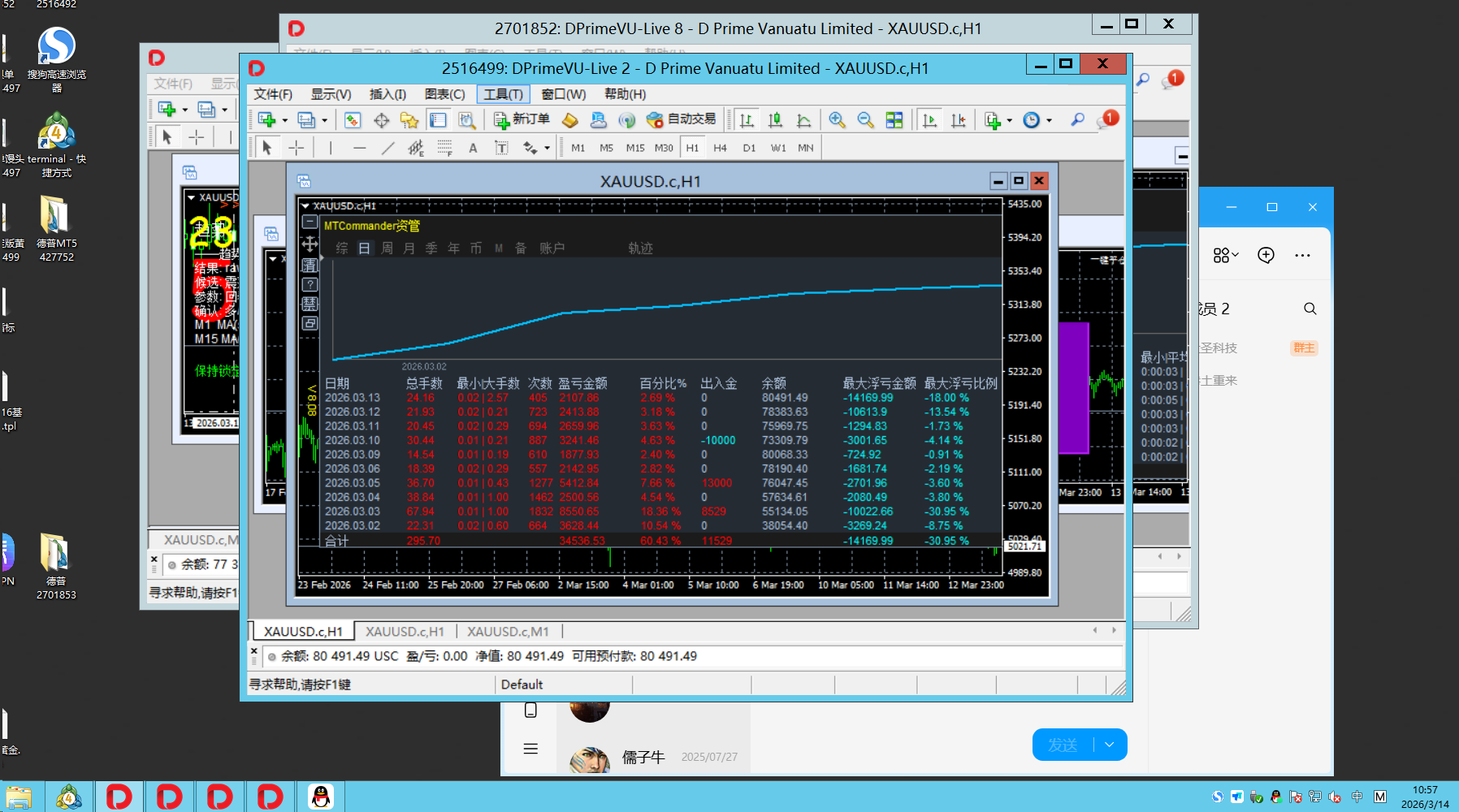Select the trendline drawing tool
The width and height of the screenshot is (1459, 812).
[387, 148]
